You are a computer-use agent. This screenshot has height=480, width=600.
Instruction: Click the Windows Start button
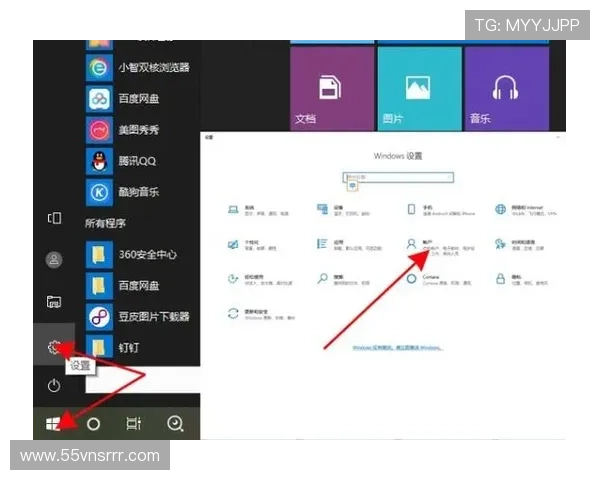coord(53,424)
